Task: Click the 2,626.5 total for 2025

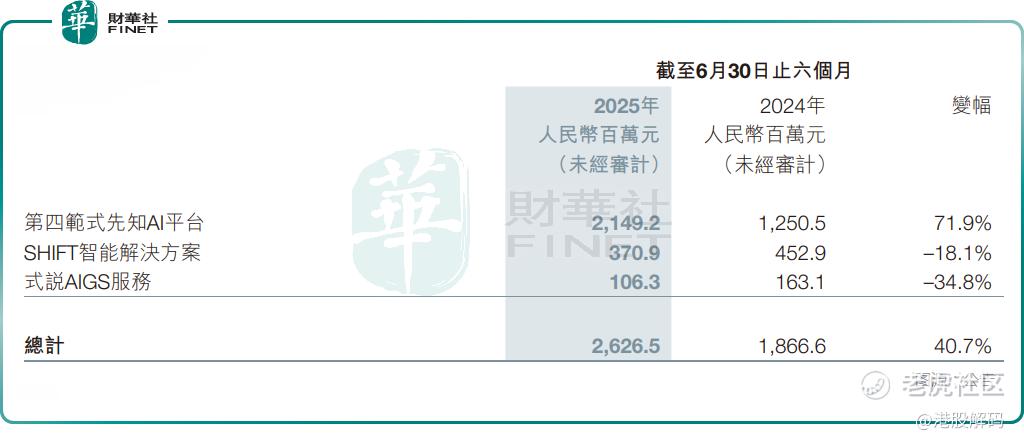Action: point(625,346)
